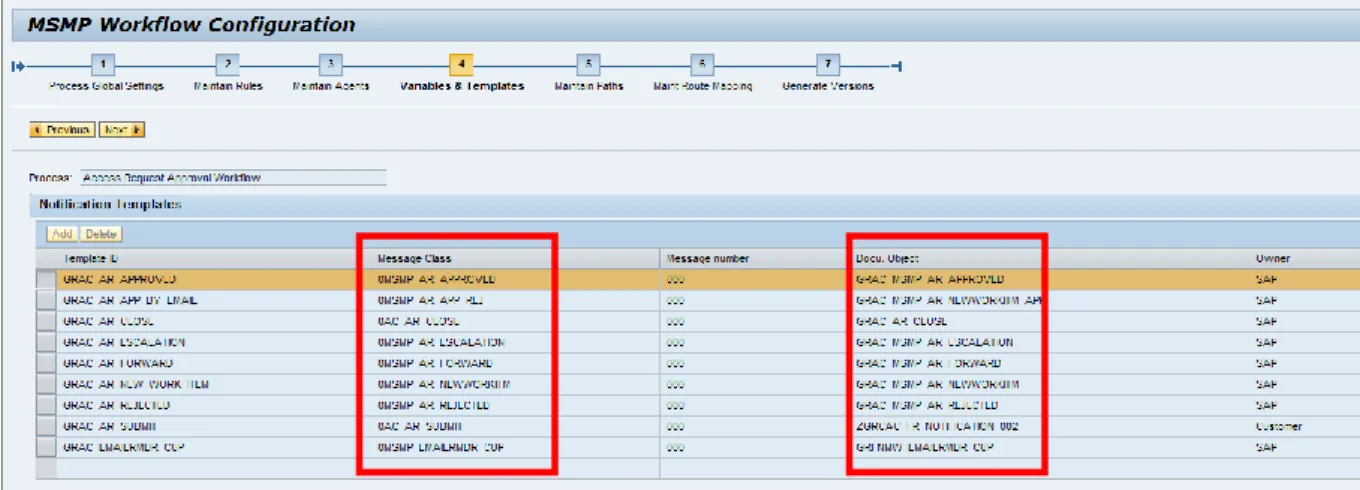Viewport: 1360px width, 490px height.
Task: Click the Next button
Action: (122, 130)
